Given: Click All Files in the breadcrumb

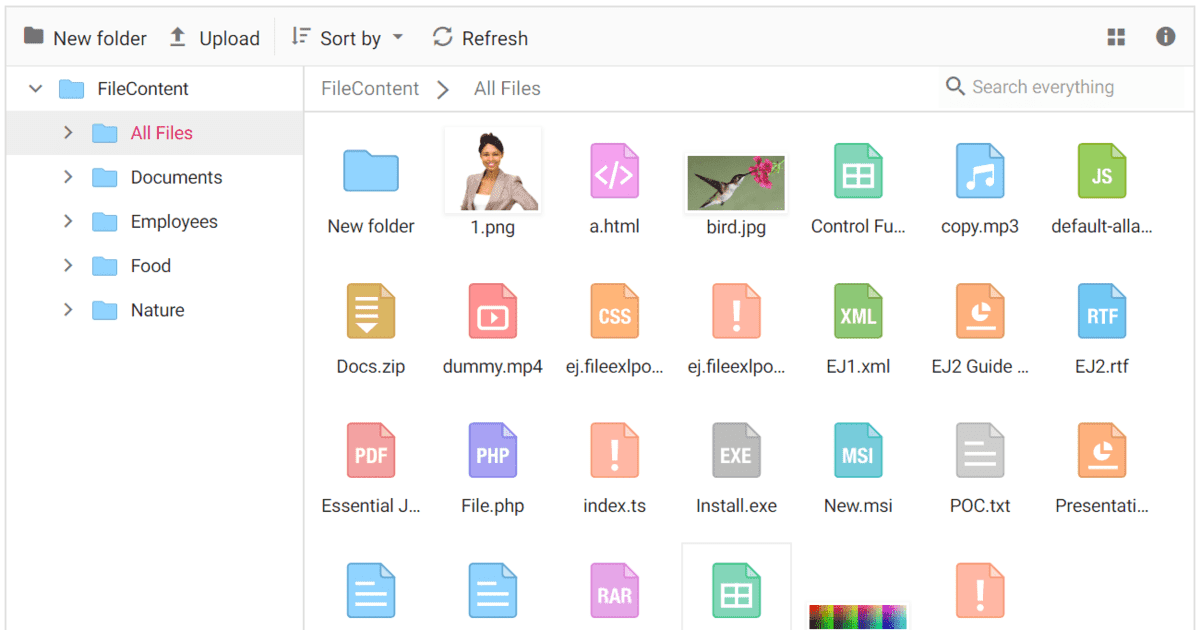Looking at the screenshot, I should 507,88.
